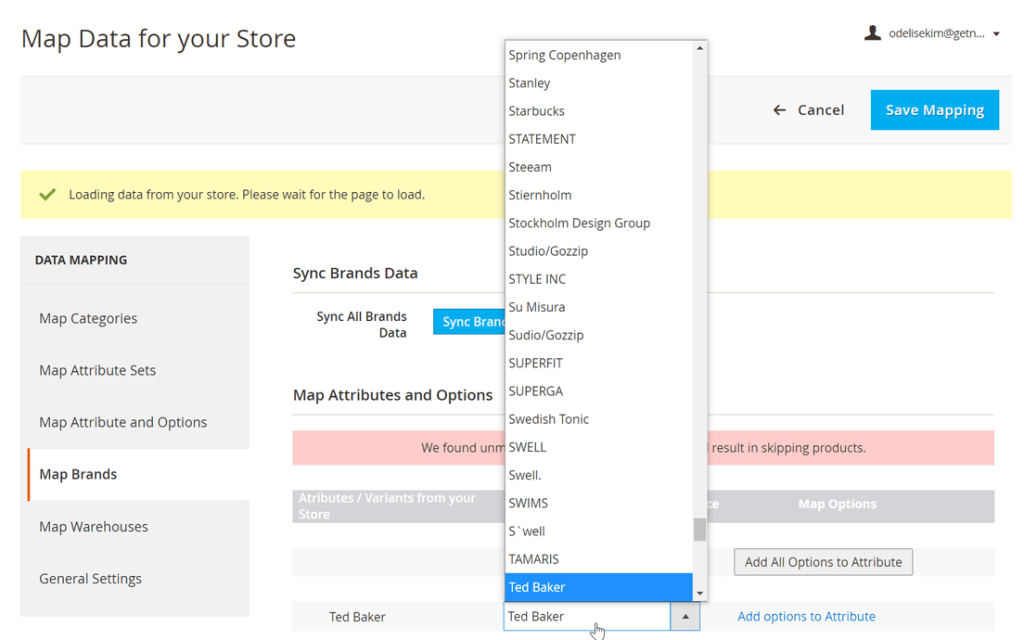Choose SUPERGA in the dropdown list
This screenshot has height=640, width=1024.
[599, 392]
